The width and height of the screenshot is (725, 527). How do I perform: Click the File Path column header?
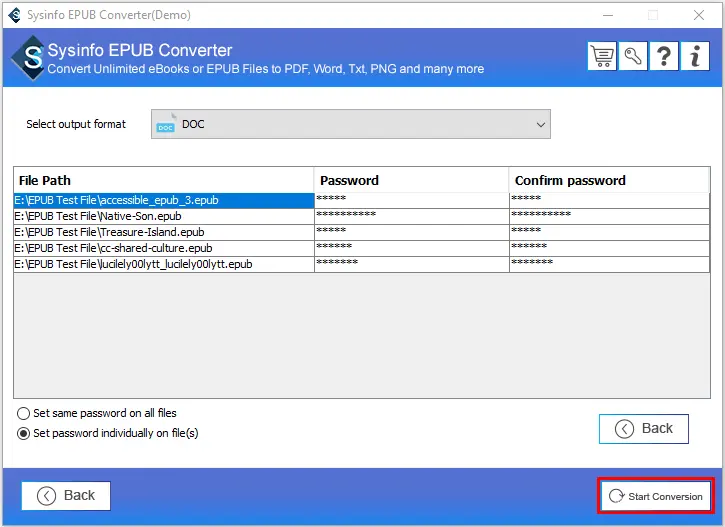click(163, 180)
